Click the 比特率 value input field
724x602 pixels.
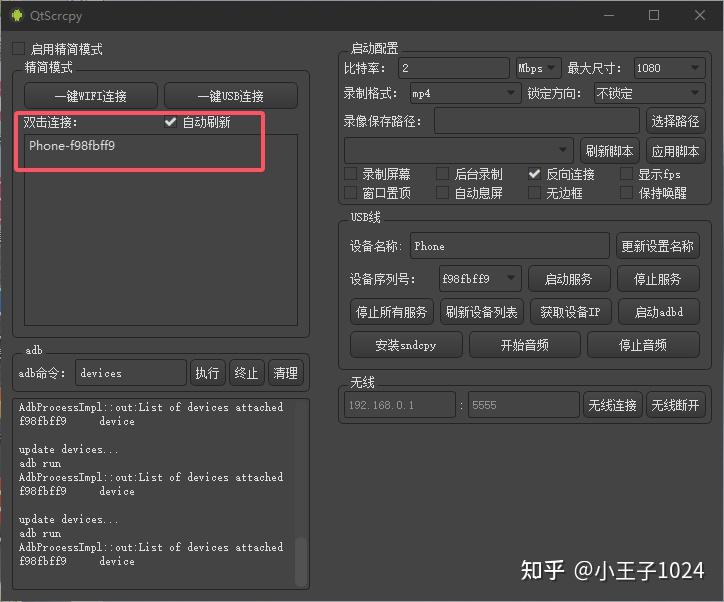coord(453,68)
